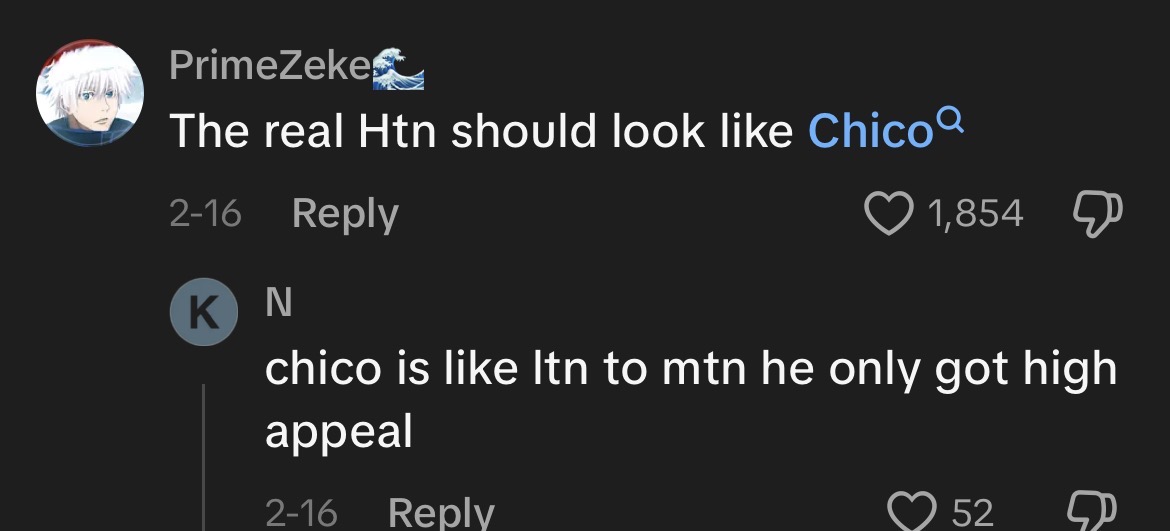The height and width of the screenshot is (531, 1170).
Task: Tap the 1,854 likes count
Action: [x=975, y=215]
